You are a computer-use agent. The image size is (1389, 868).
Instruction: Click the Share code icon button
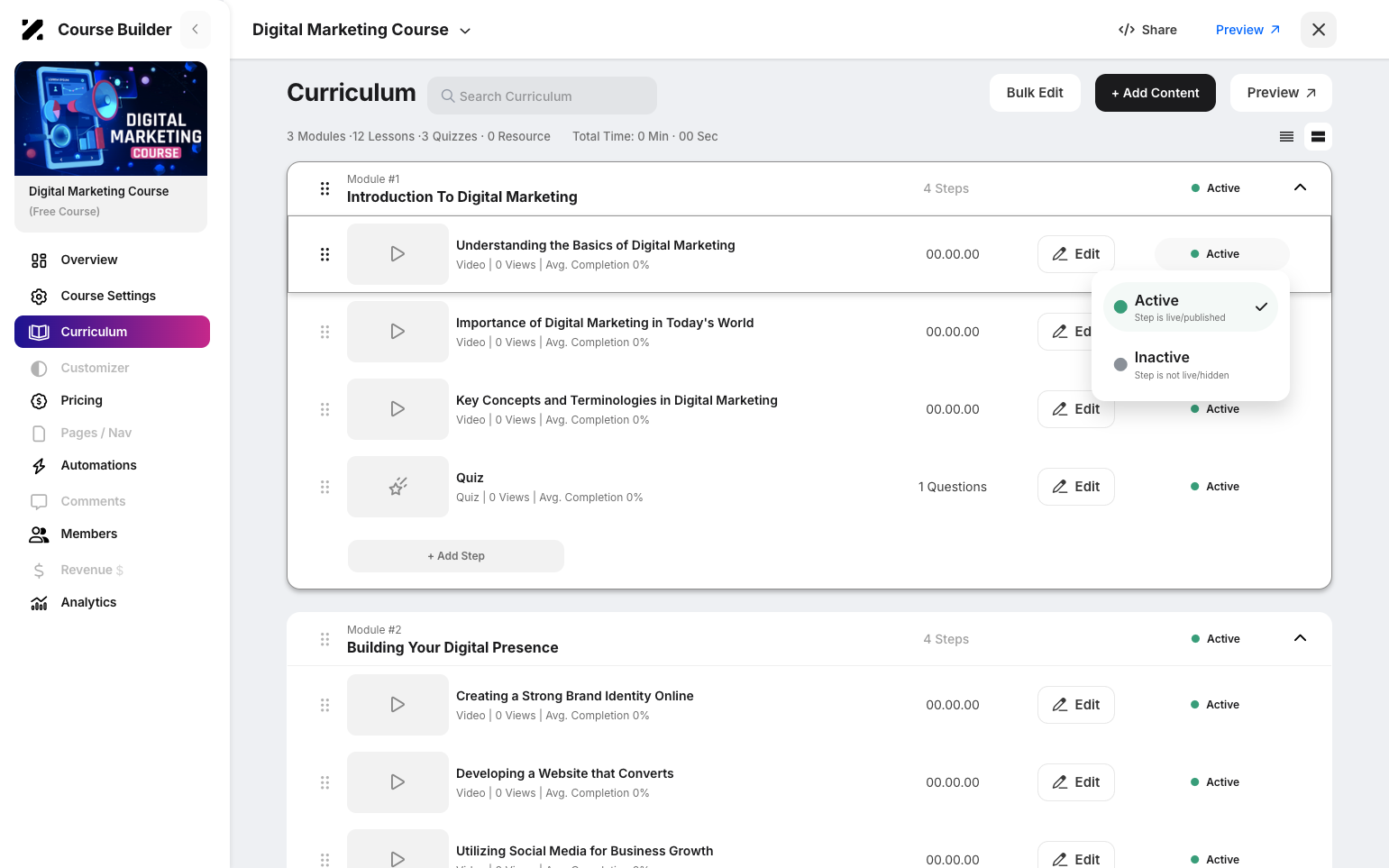point(1147,30)
